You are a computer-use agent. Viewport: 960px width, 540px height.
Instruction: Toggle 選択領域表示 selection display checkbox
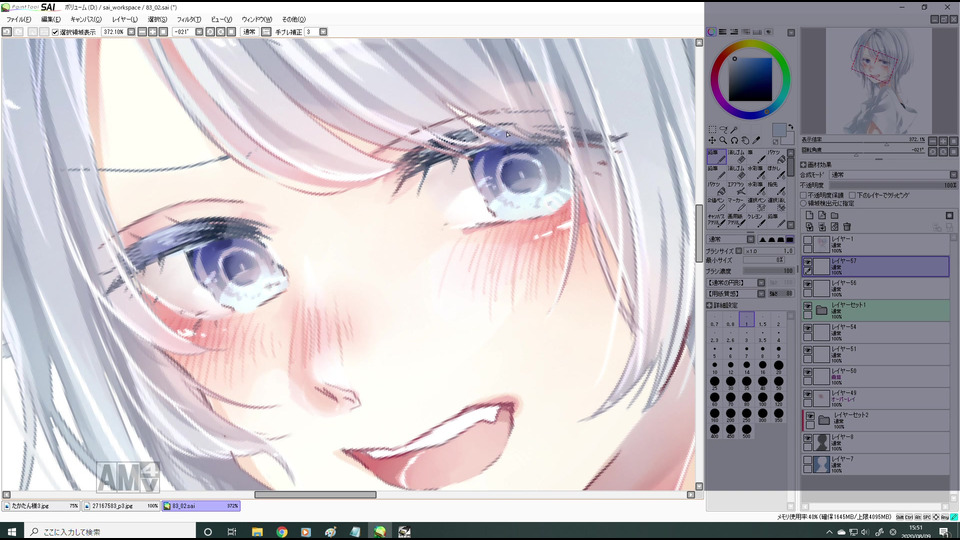coord(55,32)
